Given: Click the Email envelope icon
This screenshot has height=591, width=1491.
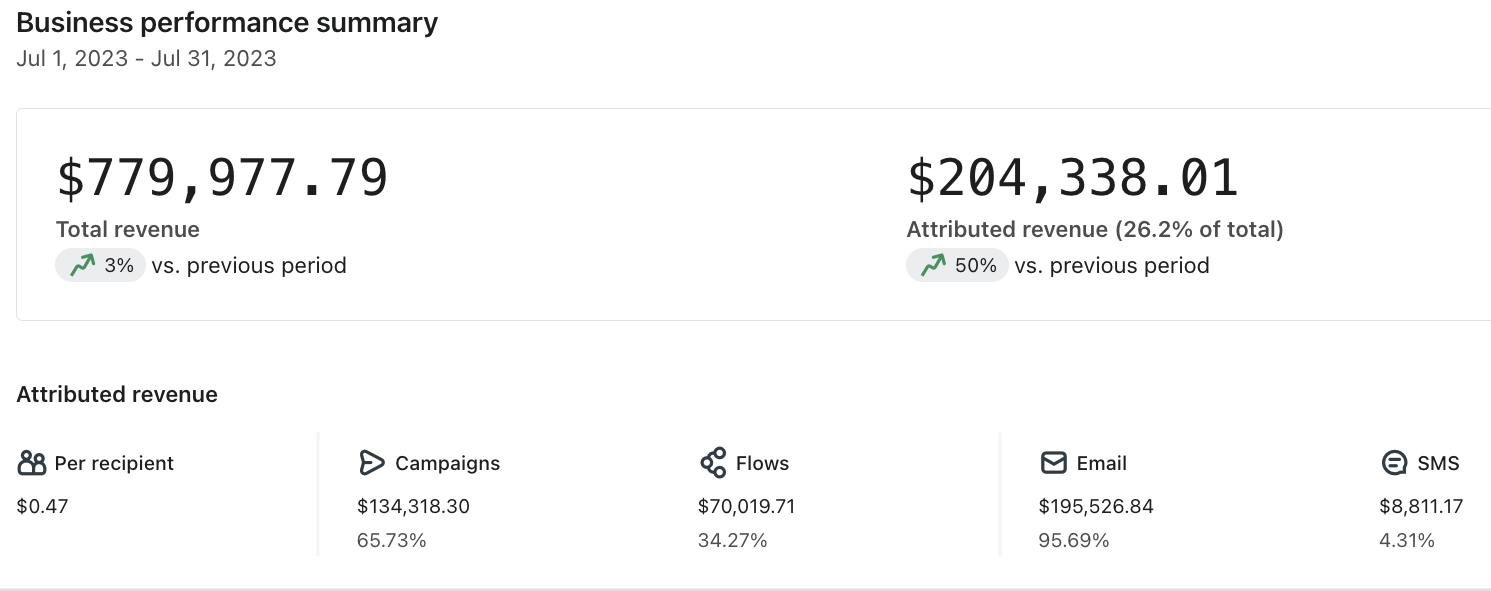Looking at the screenshot, I should (x=1053, y=463).
